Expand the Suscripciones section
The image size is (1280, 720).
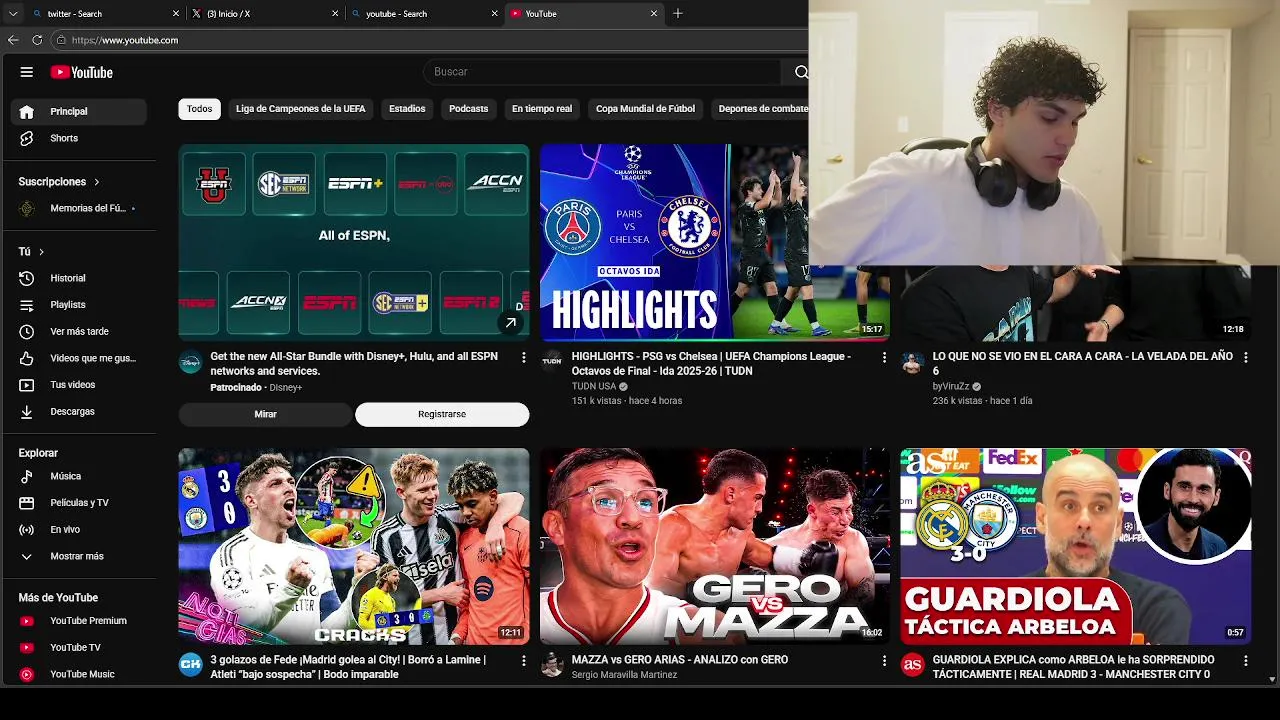pos(59,182)
